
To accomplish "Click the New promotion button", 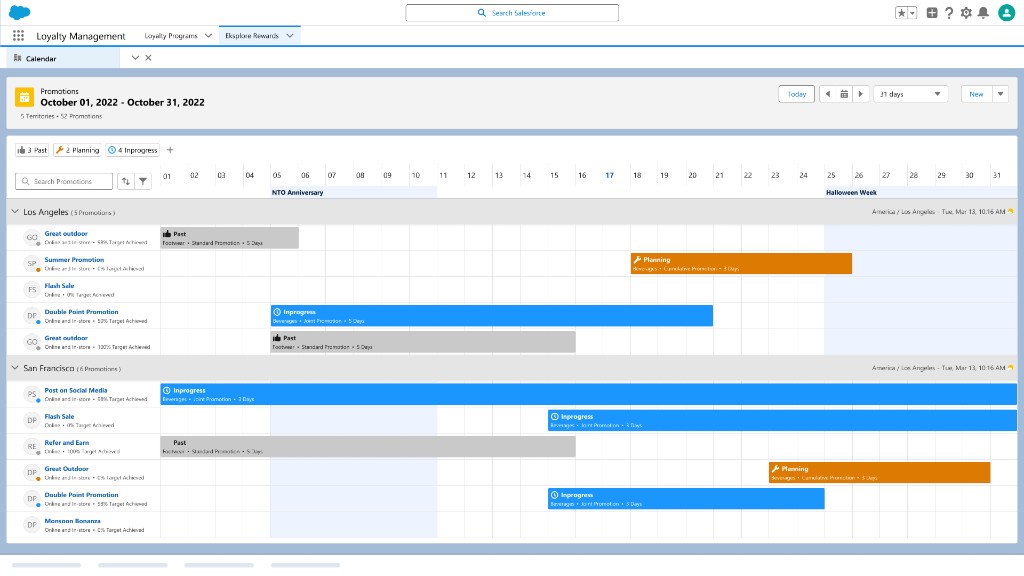I will pos(976,94).
